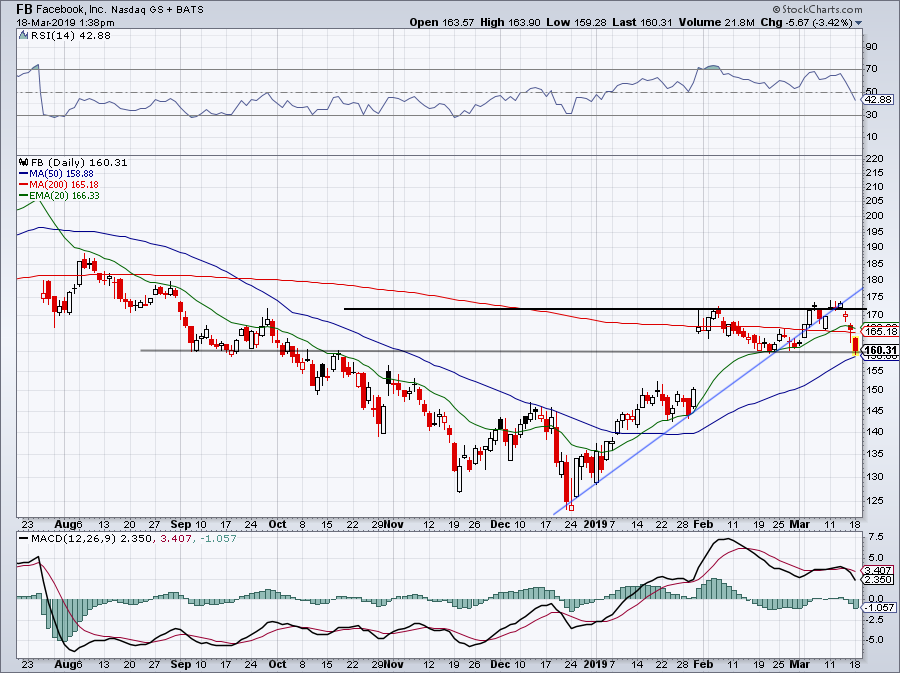This screenshot has width=900, height=673.
Task: Click the 42.88 value tag on RSI axis
Action: 879,100
